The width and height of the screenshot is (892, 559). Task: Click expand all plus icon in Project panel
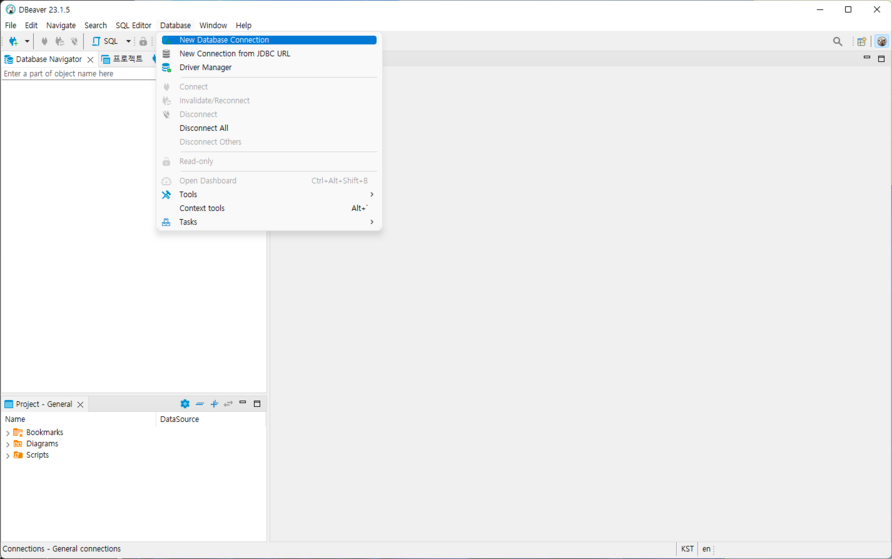pyautogui.click(x=214, y=404)
